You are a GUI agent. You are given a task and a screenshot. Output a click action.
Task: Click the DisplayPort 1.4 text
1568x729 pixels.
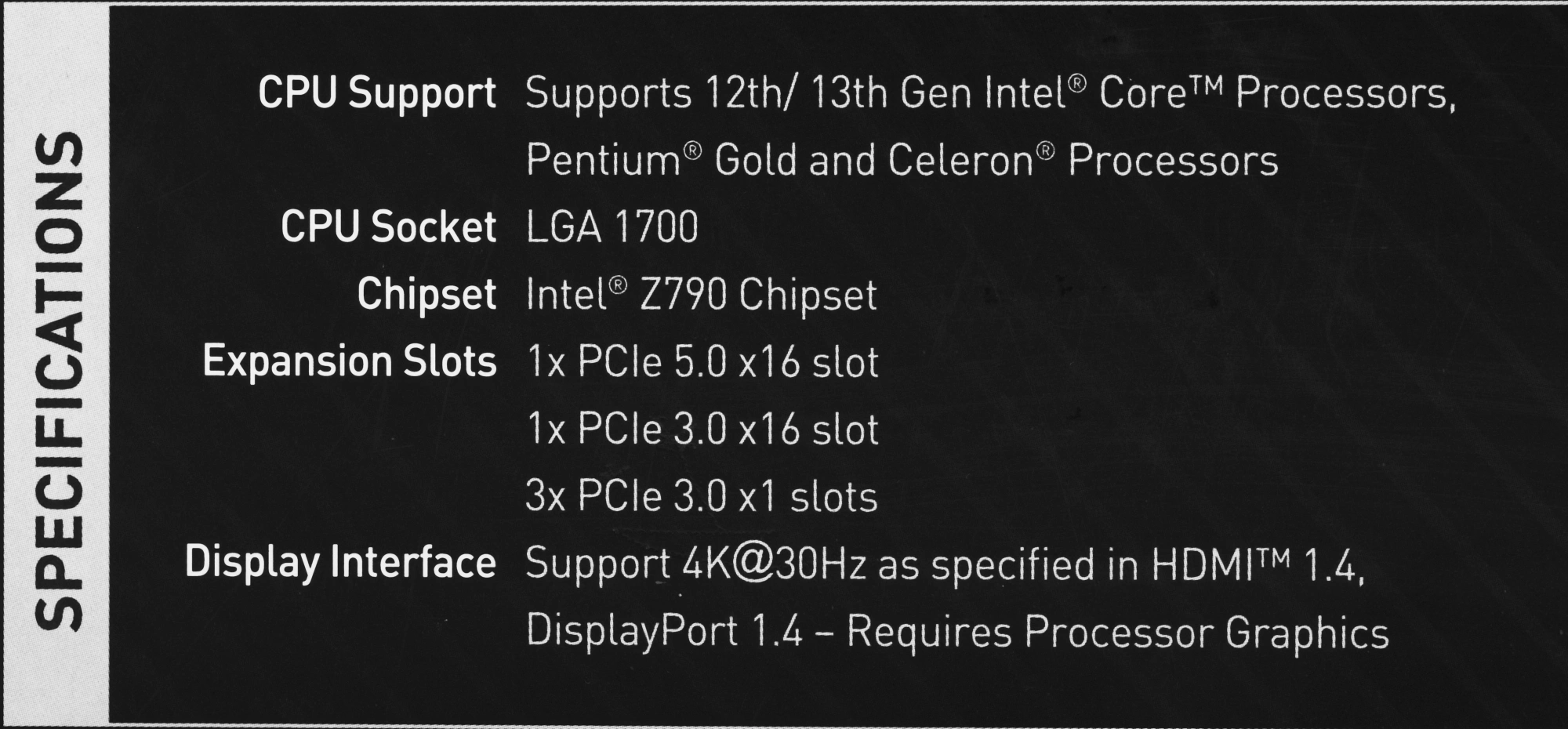click(x=664, y=632)
